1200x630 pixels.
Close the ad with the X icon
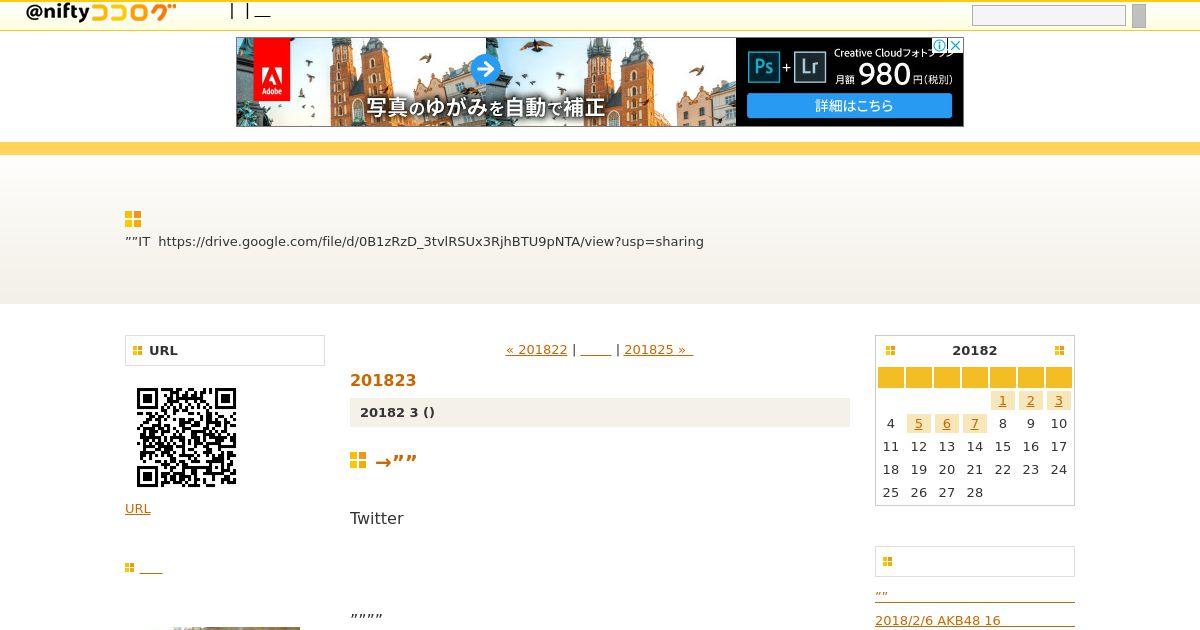click(x=955, y=45)
